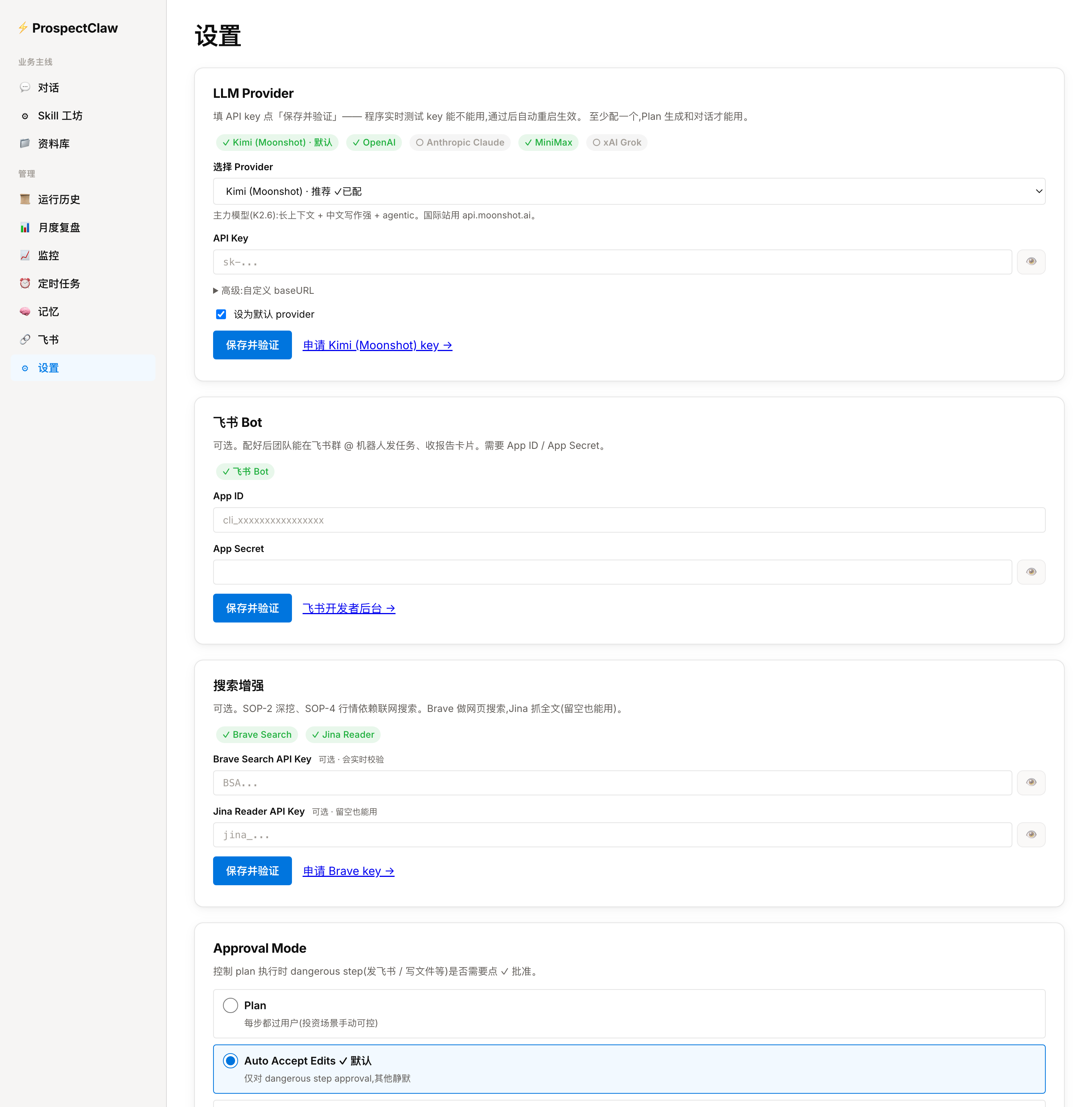
Task: Show Jina Reader API Key eye toggle
Action: 1031,835
